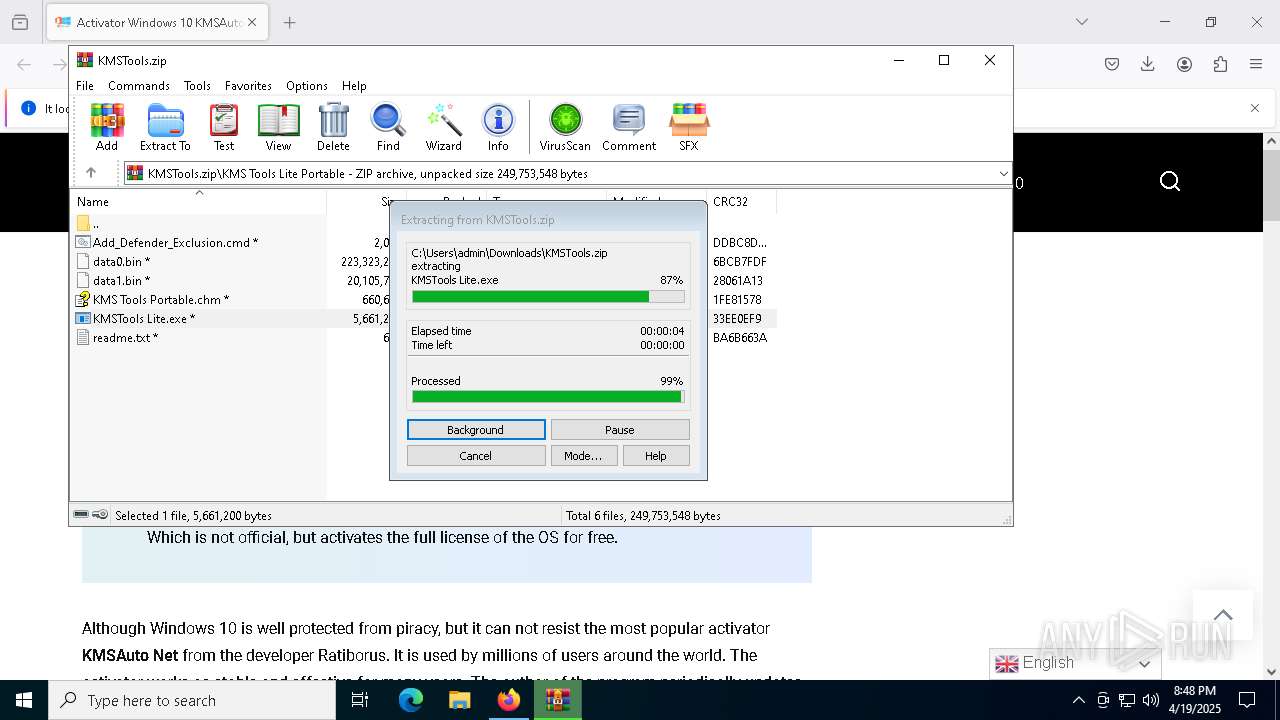
Task: Click the Delete trash icon
Action: click(x=333, y=127)
